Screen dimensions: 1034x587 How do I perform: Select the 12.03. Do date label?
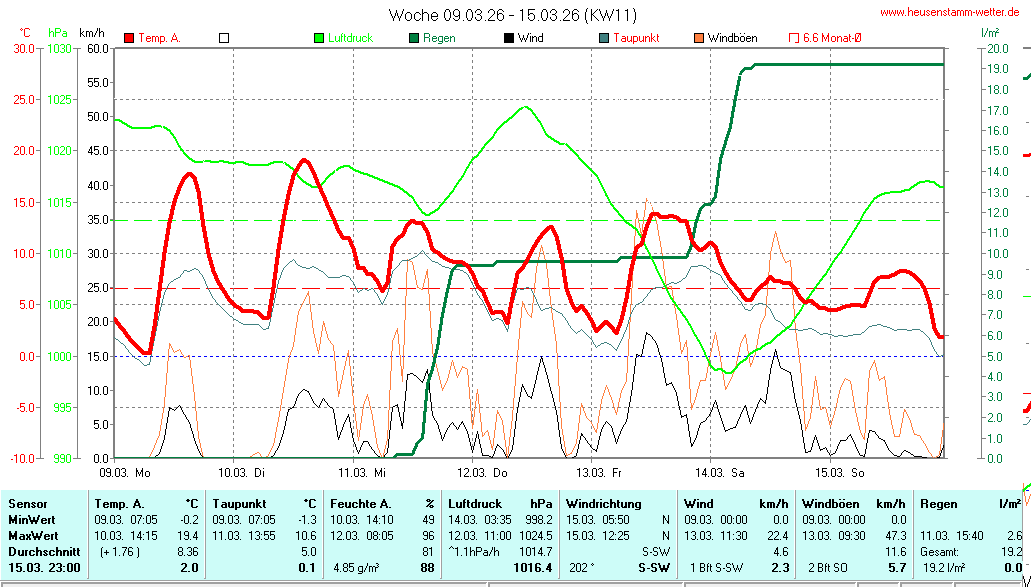(x=483, y=472)
